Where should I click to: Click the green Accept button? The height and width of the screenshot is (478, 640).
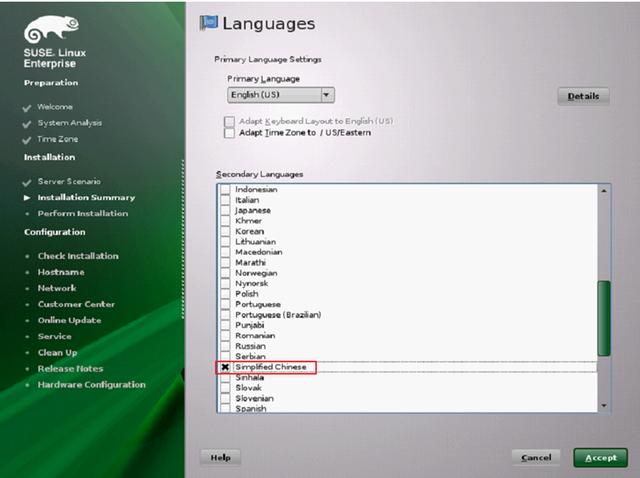601,458
